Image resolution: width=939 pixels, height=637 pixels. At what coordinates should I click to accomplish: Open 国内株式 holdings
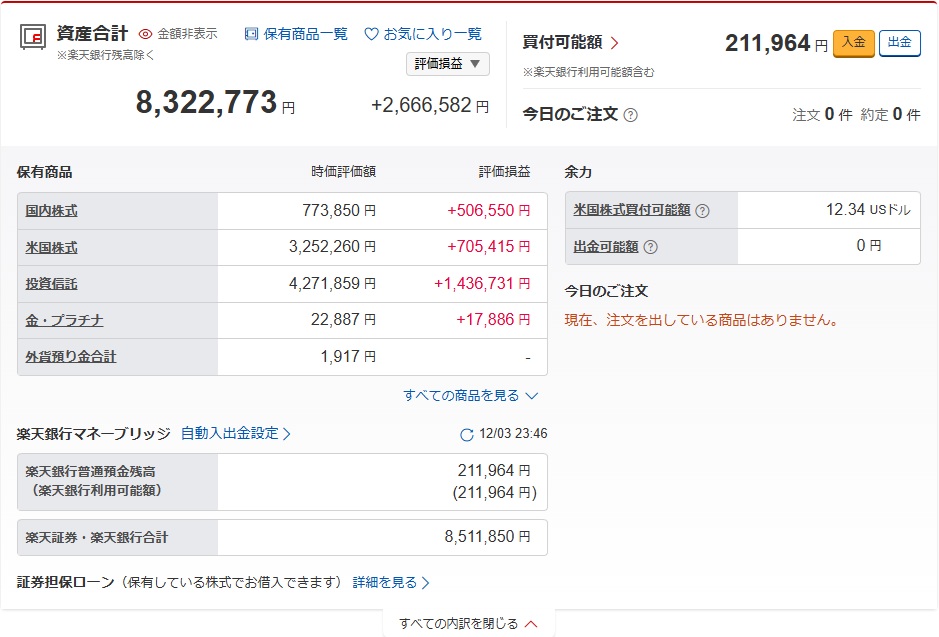51,211
